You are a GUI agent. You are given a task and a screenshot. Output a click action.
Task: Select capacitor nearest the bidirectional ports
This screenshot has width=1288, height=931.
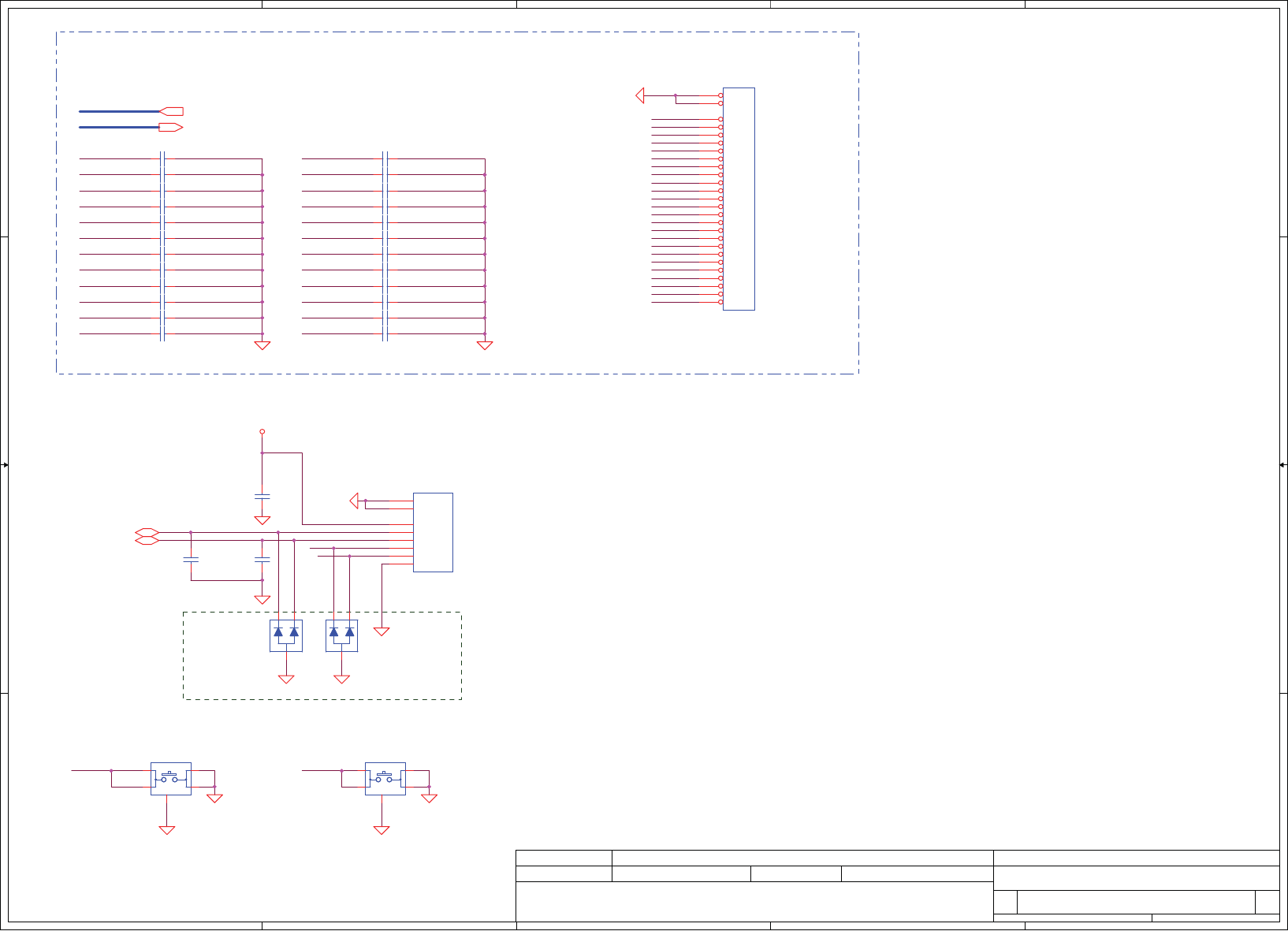click(x=191, y=560)
